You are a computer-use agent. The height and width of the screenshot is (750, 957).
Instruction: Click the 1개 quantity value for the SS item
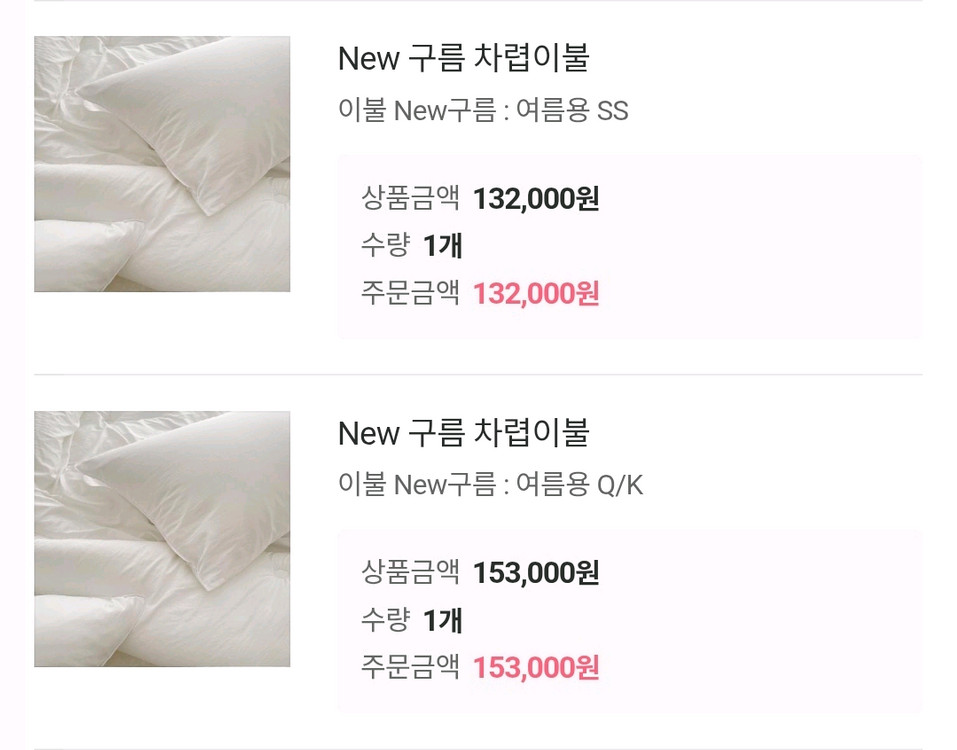442,246
